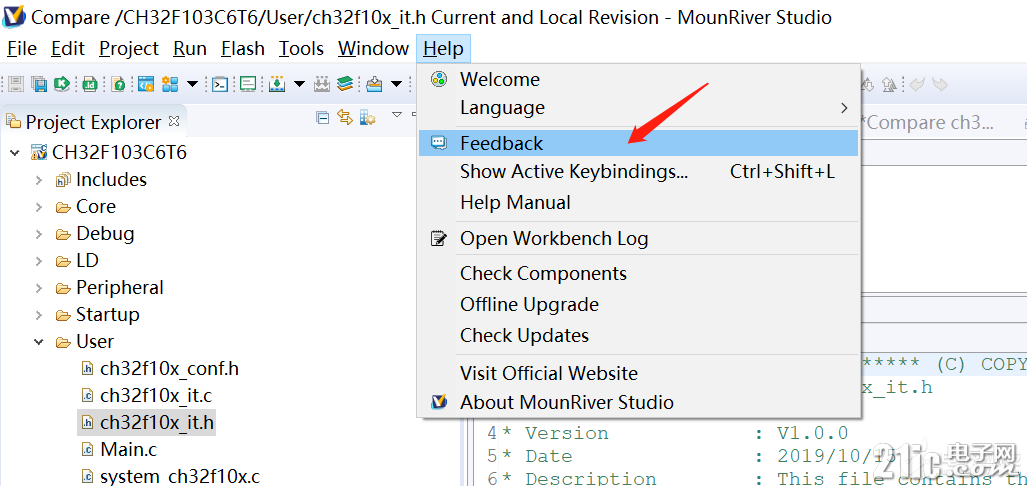Screen dimensions: 1027x486
Task: Click the grayed-out redo arrow icon
Action: [x=939, y=84]
